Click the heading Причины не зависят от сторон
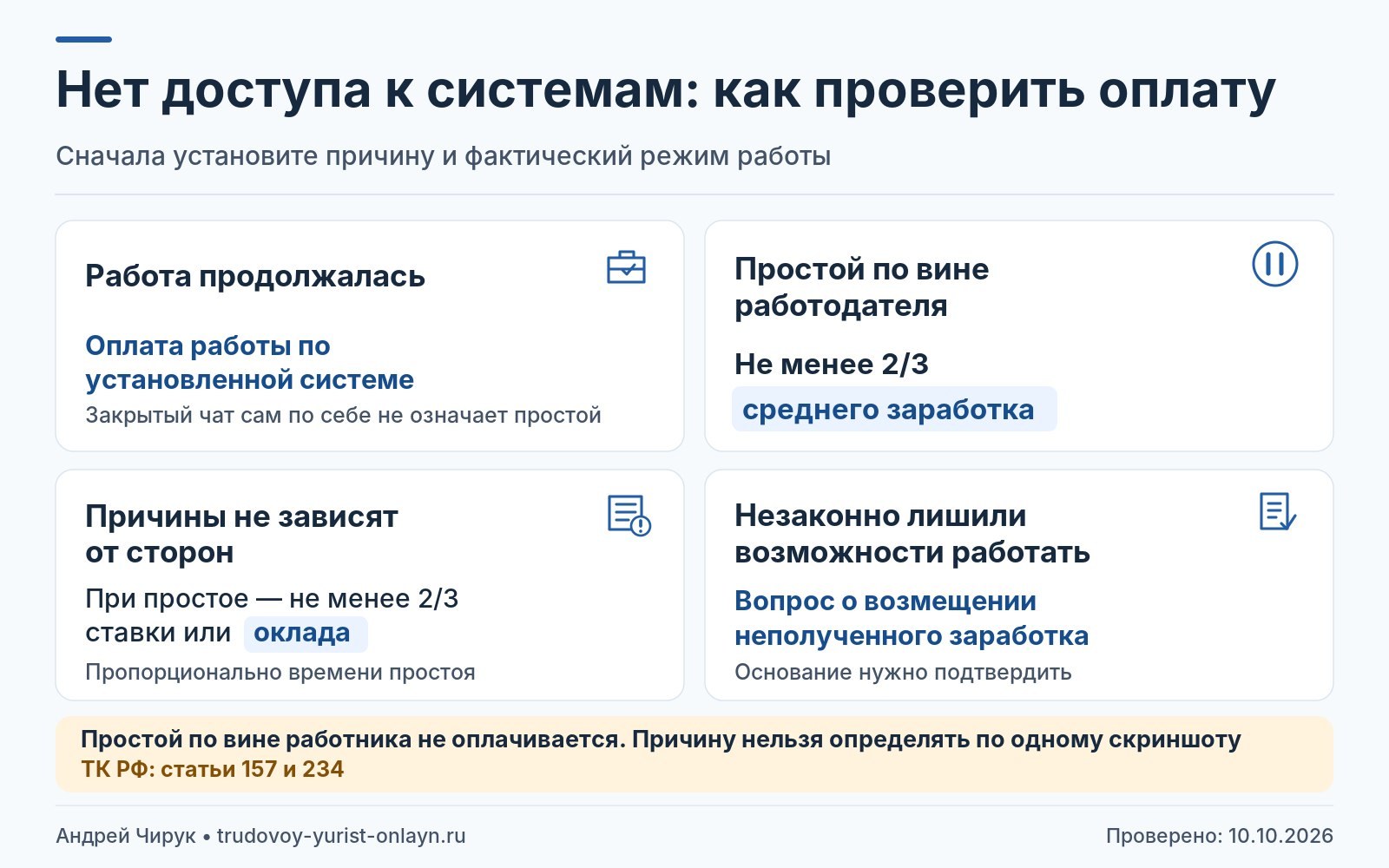 pyautogui.click(x=241, y=534)
